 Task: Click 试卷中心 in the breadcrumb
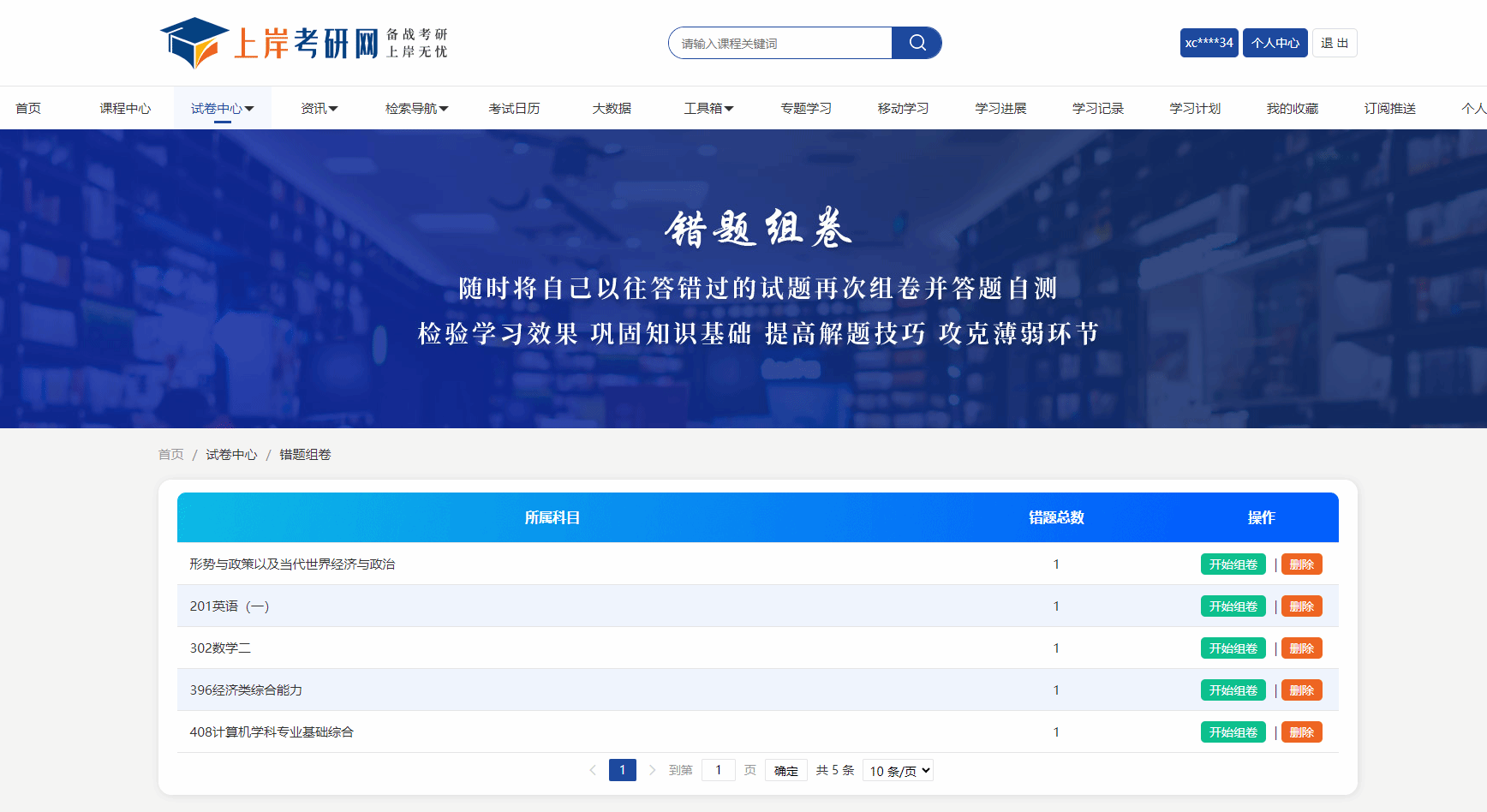[231, 455]
